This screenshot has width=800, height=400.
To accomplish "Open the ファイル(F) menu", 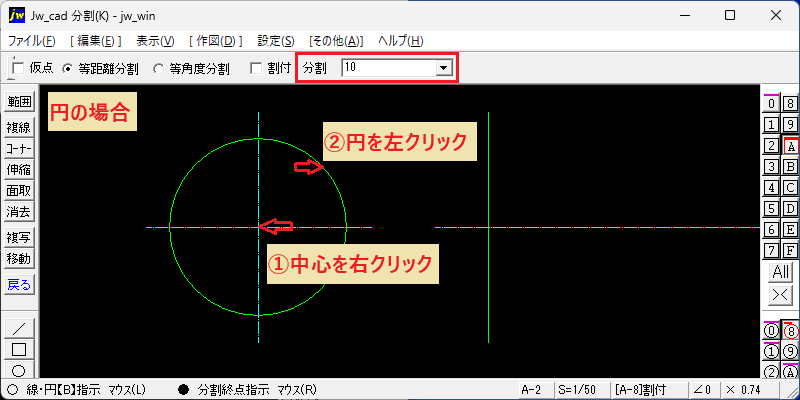I will [32, 41].
